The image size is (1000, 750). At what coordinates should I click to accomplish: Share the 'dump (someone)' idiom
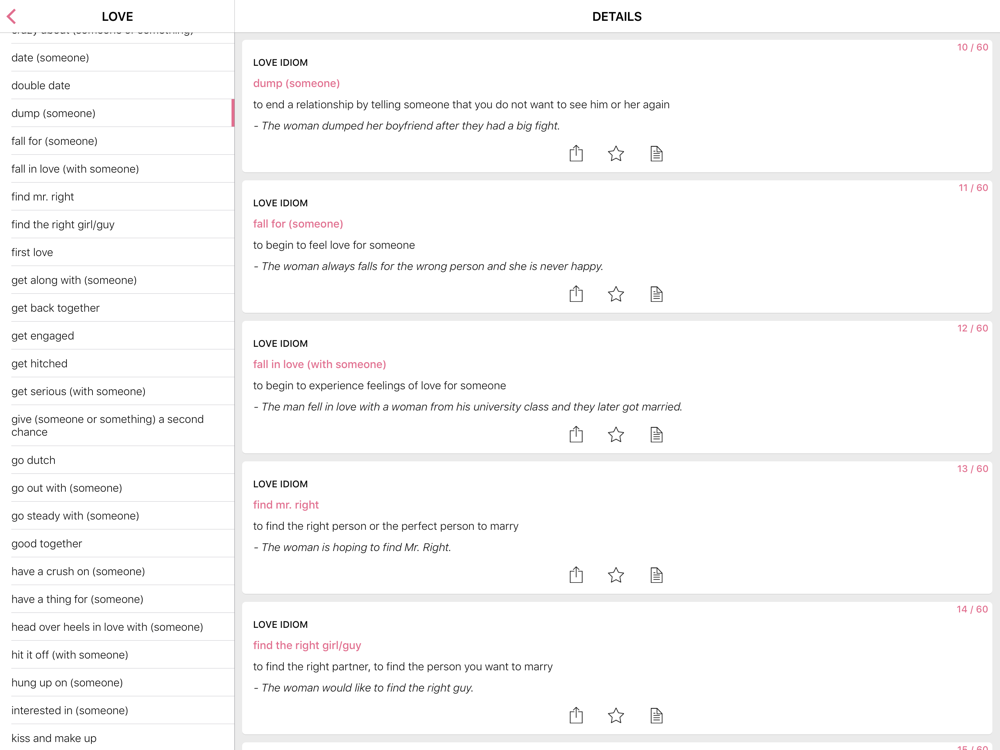pos(576,153)
